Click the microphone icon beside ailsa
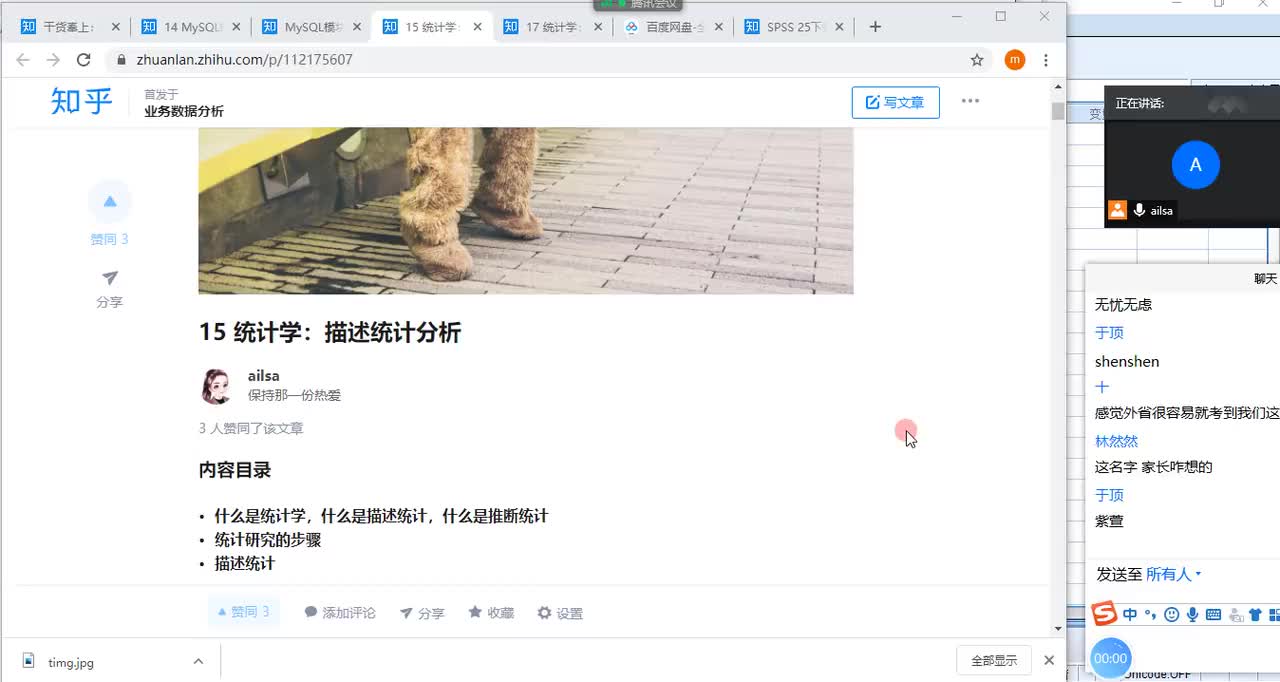The image size is (1280, 682). point(1139,210)
